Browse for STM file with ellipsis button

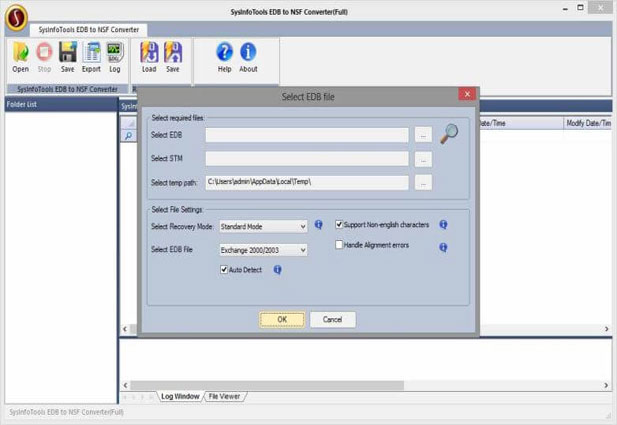(423, 159)
